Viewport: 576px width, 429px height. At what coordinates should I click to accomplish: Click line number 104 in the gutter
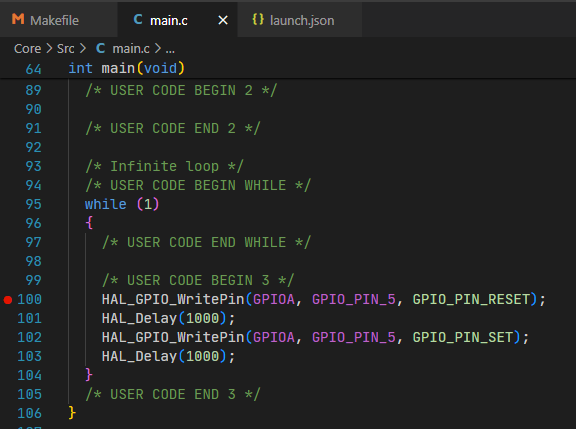(x=30, y=375)
